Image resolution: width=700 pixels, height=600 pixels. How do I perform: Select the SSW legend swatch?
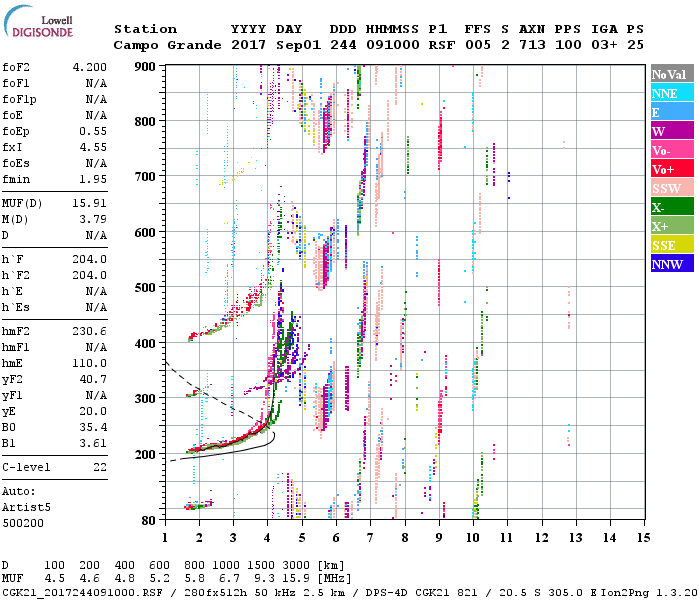[672, 188]
